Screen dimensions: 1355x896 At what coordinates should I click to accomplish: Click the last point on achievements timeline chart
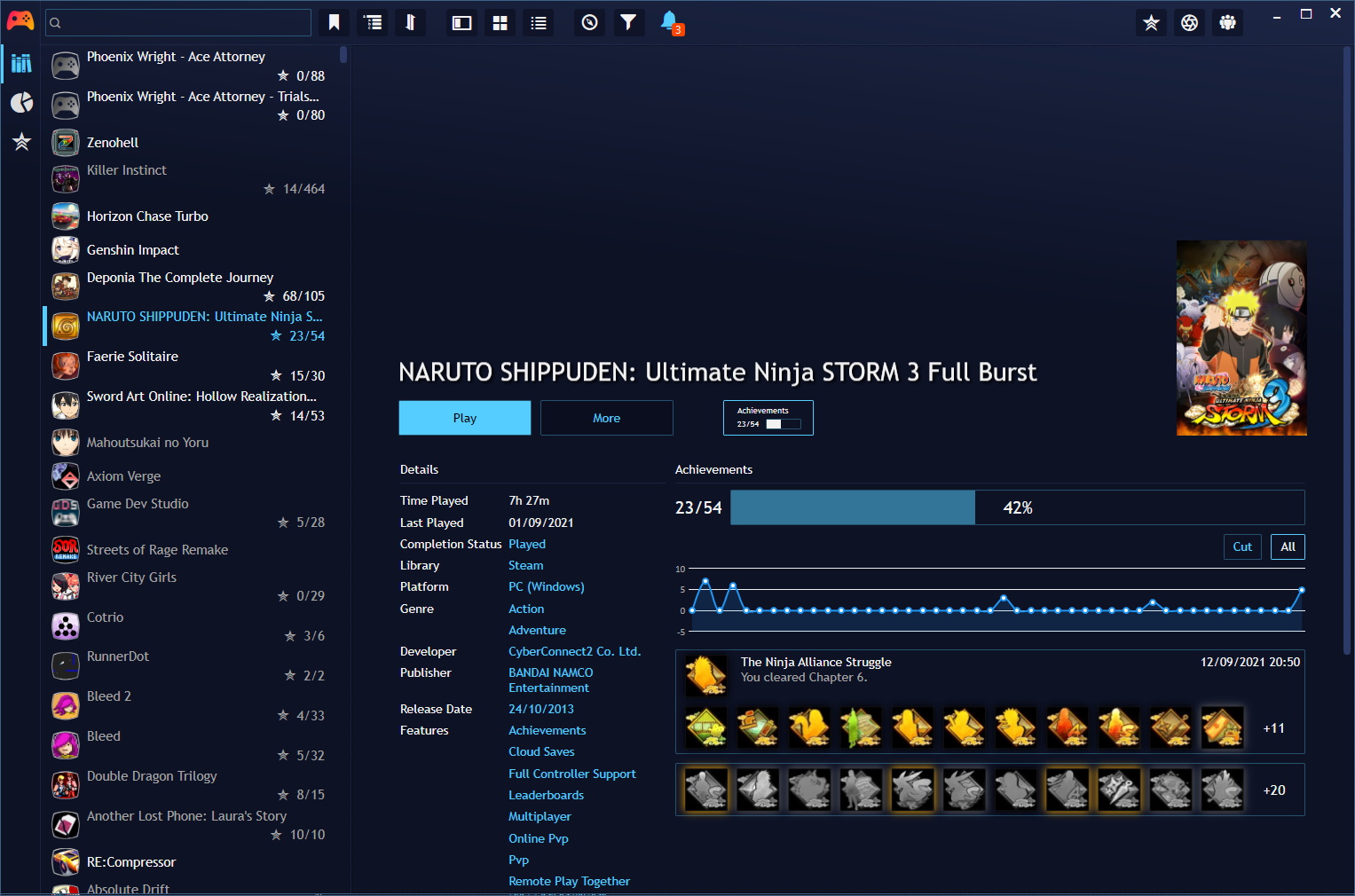click(1302, 590)
